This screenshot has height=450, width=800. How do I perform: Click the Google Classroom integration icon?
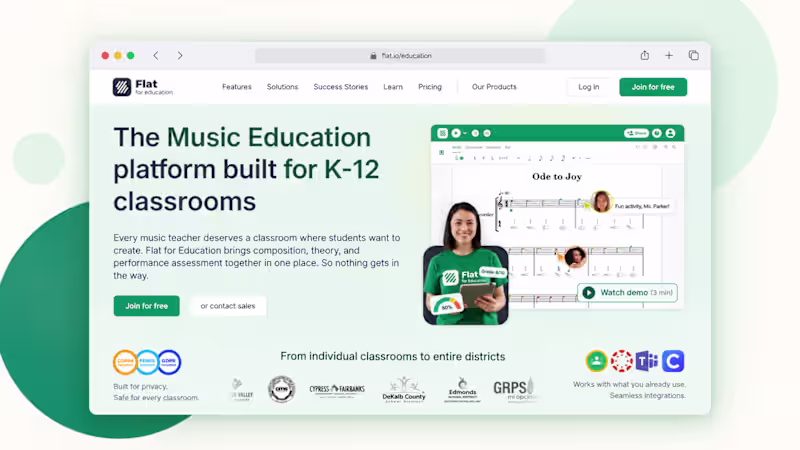(596, 361)
